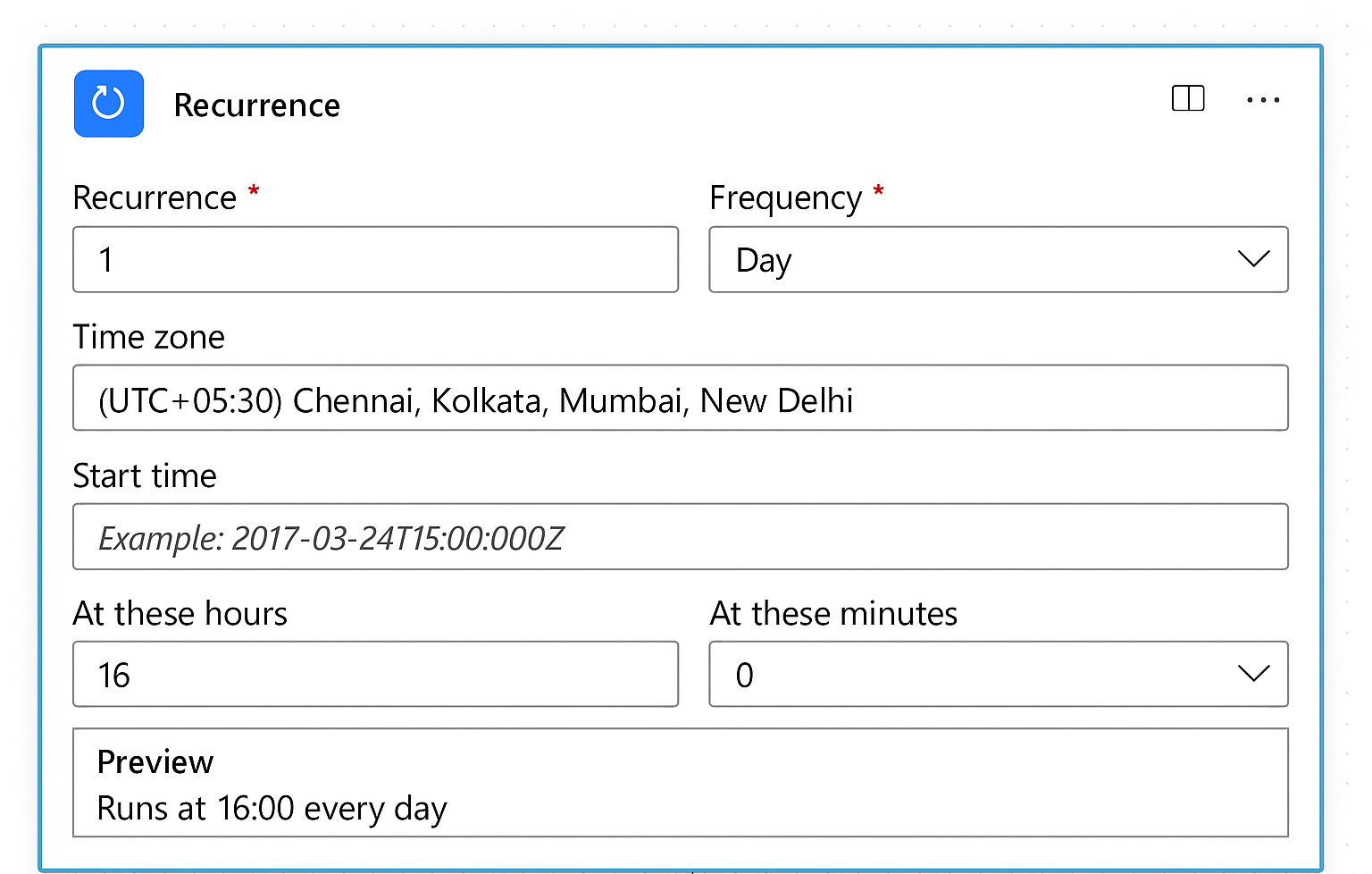This screenshot has width=1372, height=874.
Task: Click the 'Frequency' field label
Action: pos(785,197)
